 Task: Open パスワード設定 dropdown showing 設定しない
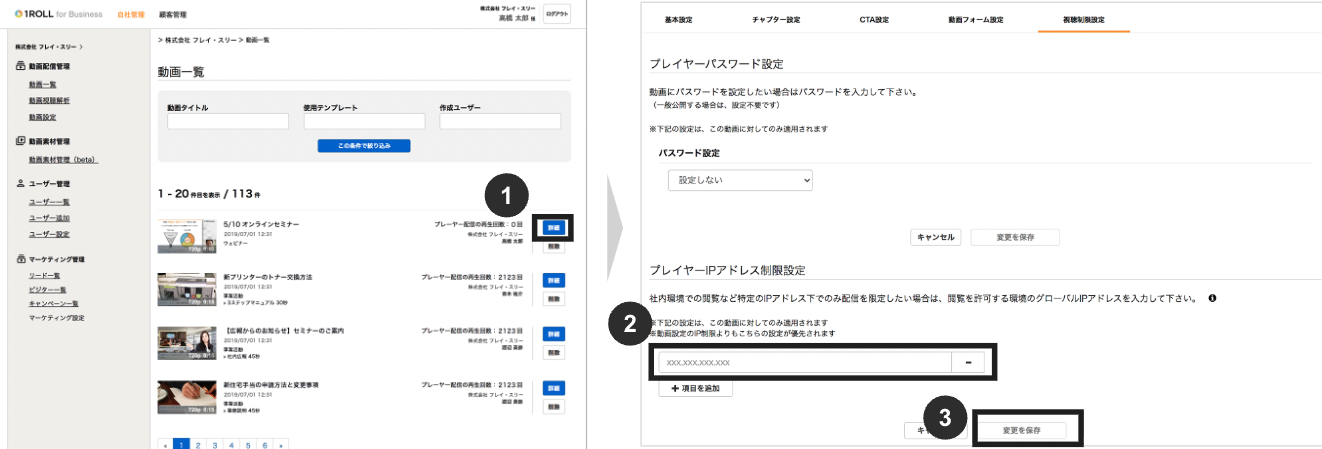pos(740,180)
